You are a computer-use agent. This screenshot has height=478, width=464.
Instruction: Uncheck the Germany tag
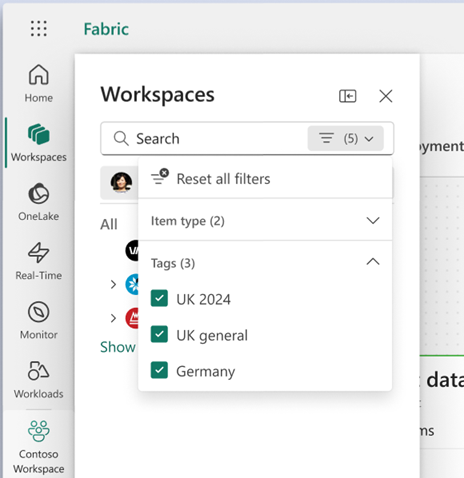[159, 370]
